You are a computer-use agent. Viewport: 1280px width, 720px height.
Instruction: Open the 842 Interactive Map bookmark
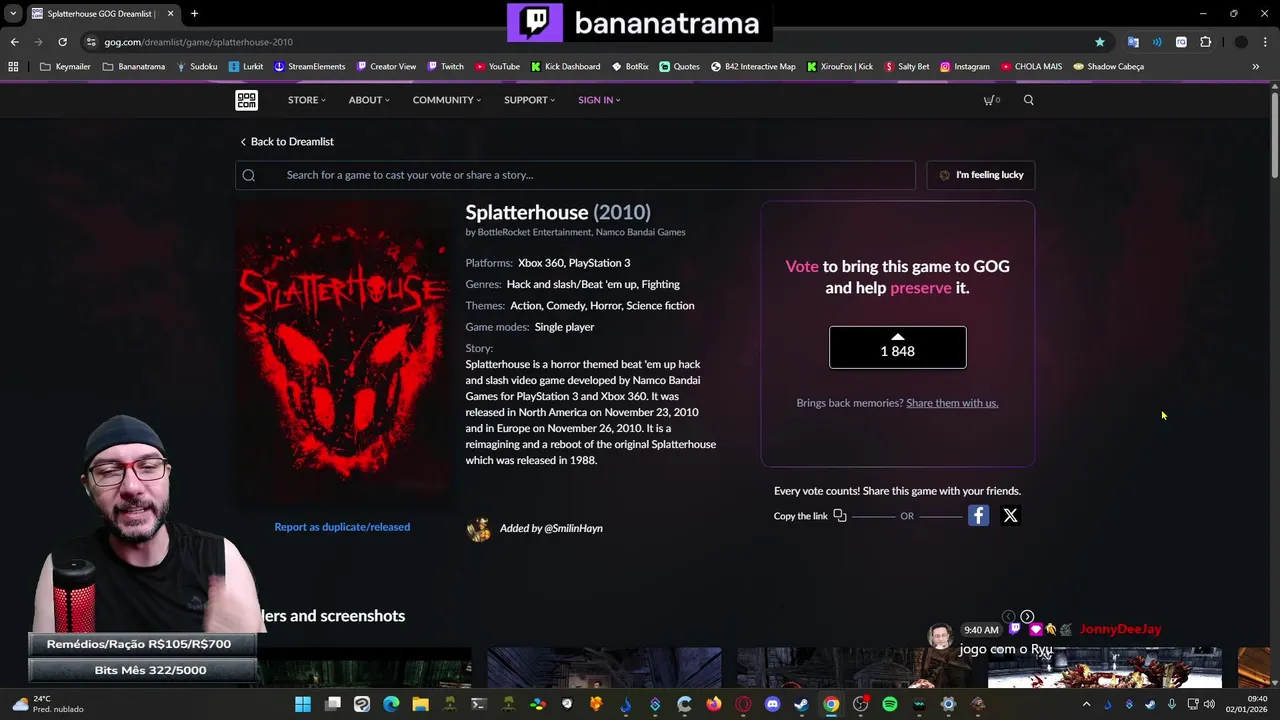point(753,67)
